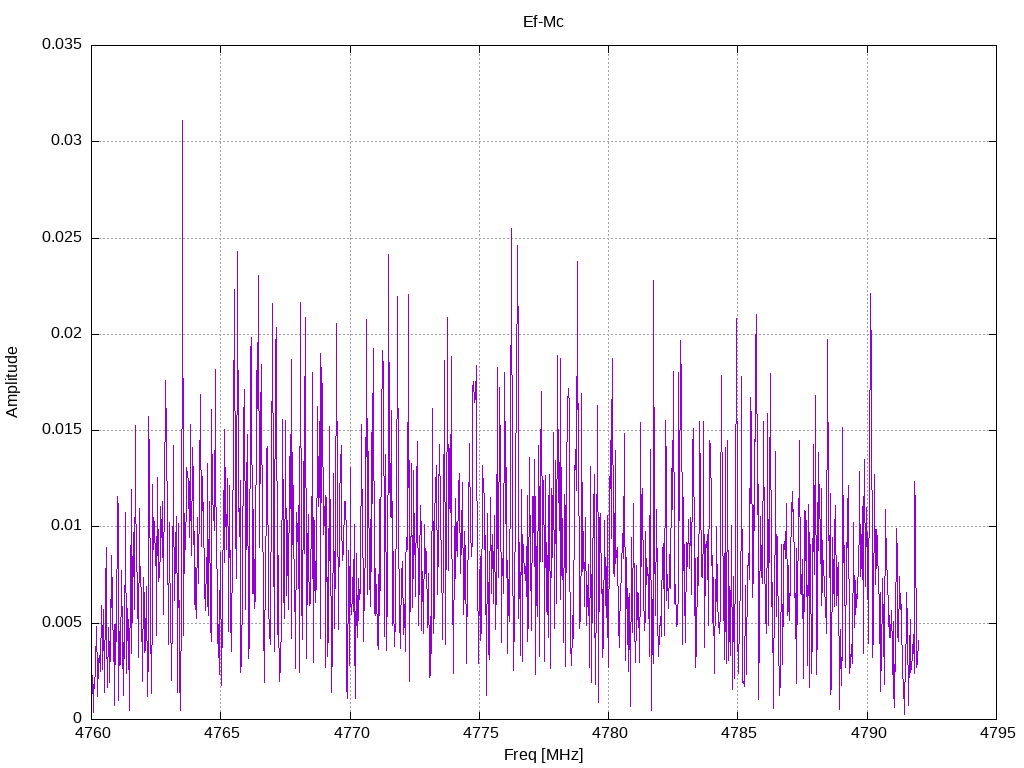Click the x-axis tick label 4790

868,733
